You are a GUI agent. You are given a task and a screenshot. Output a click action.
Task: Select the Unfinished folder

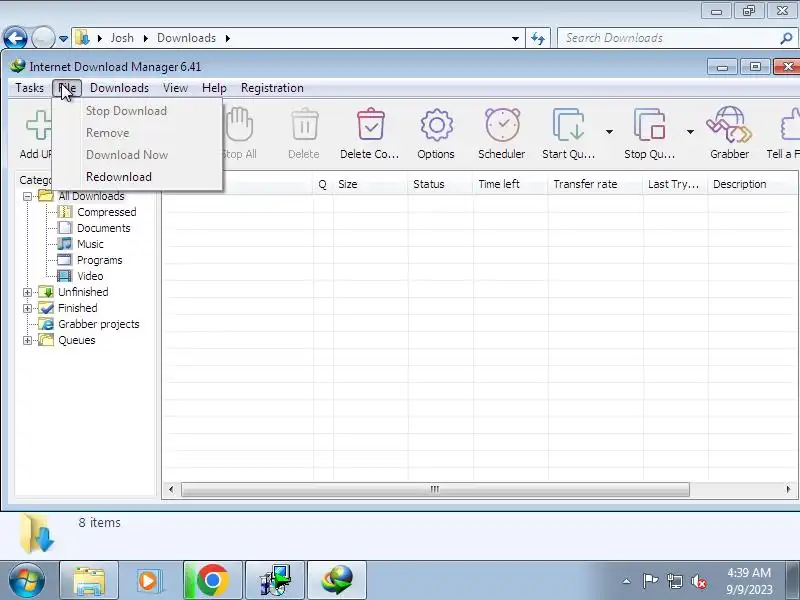click(x=83, y=292)
